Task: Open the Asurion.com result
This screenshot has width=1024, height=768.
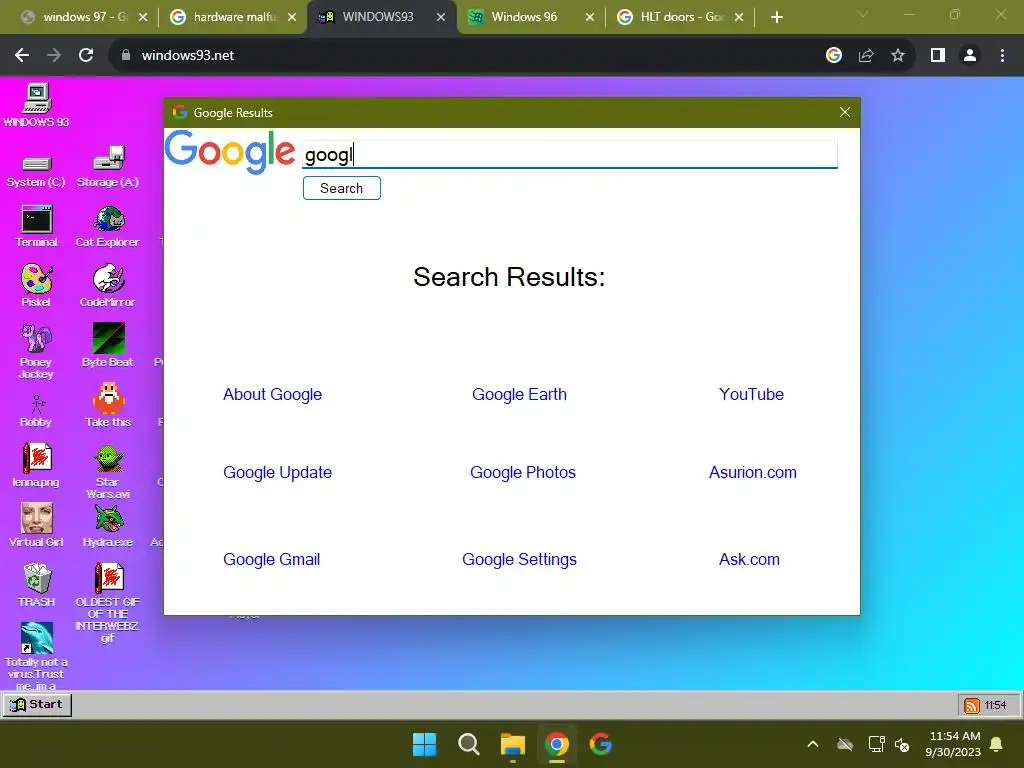Action: (x=752, y=472)
